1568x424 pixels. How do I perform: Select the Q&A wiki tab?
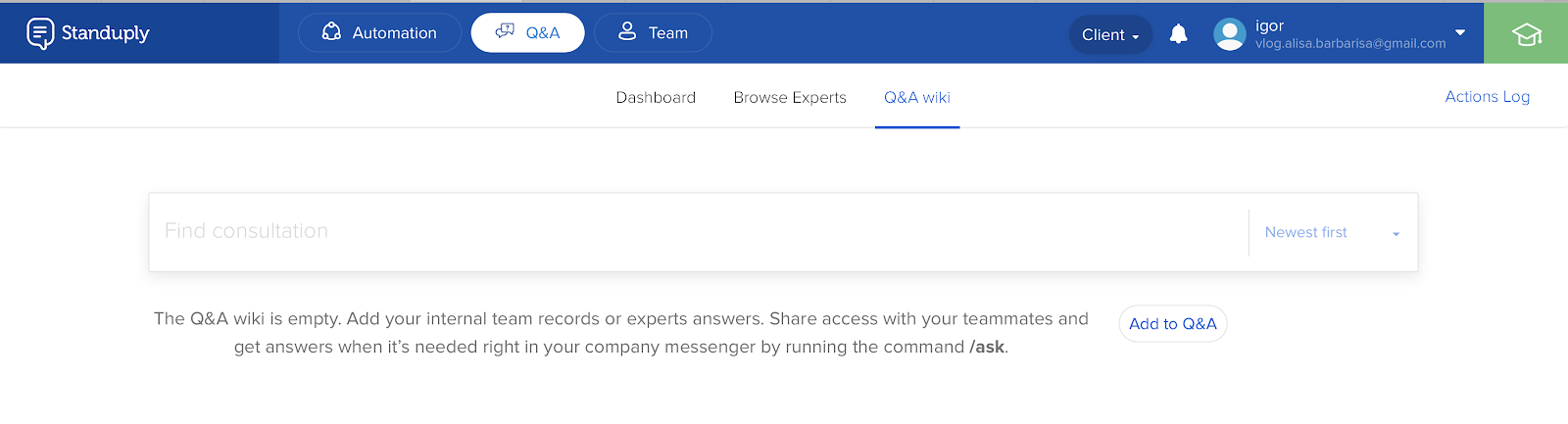tap(917, 98)
